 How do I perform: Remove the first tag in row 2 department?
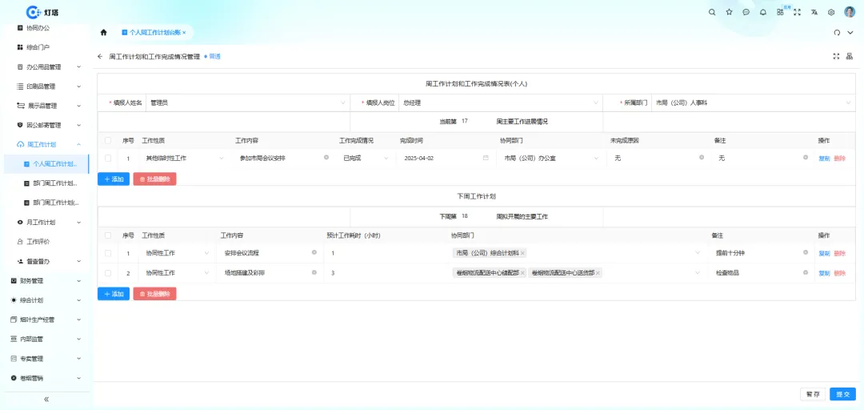[522, 273]
